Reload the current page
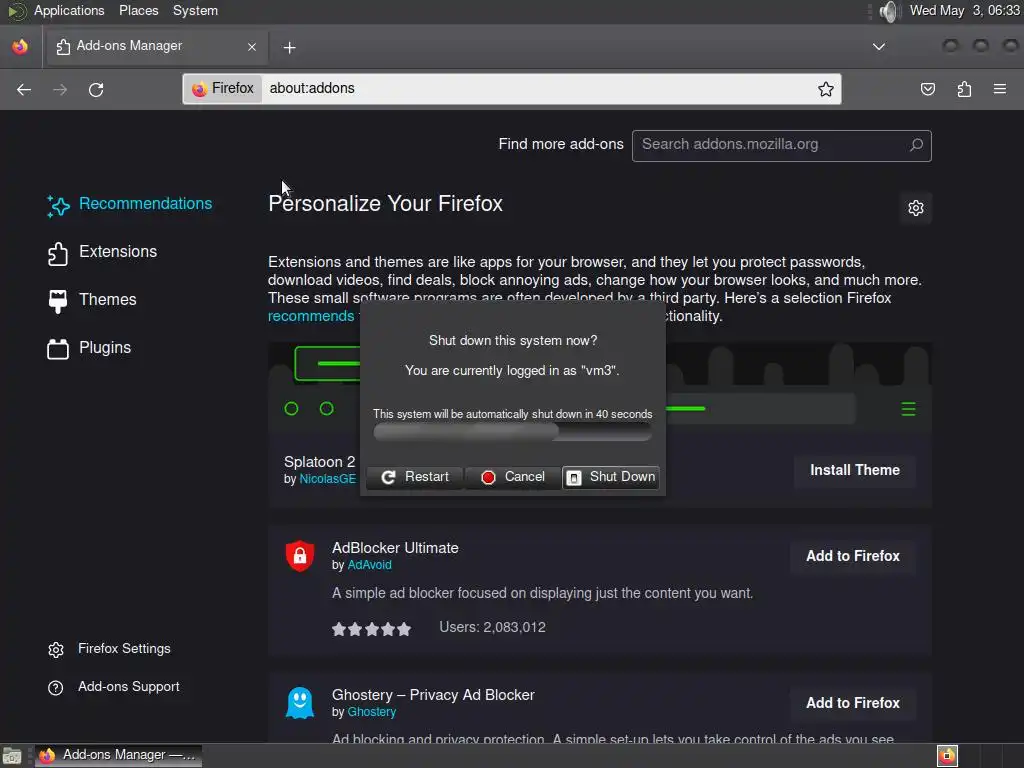 (96, 89)
